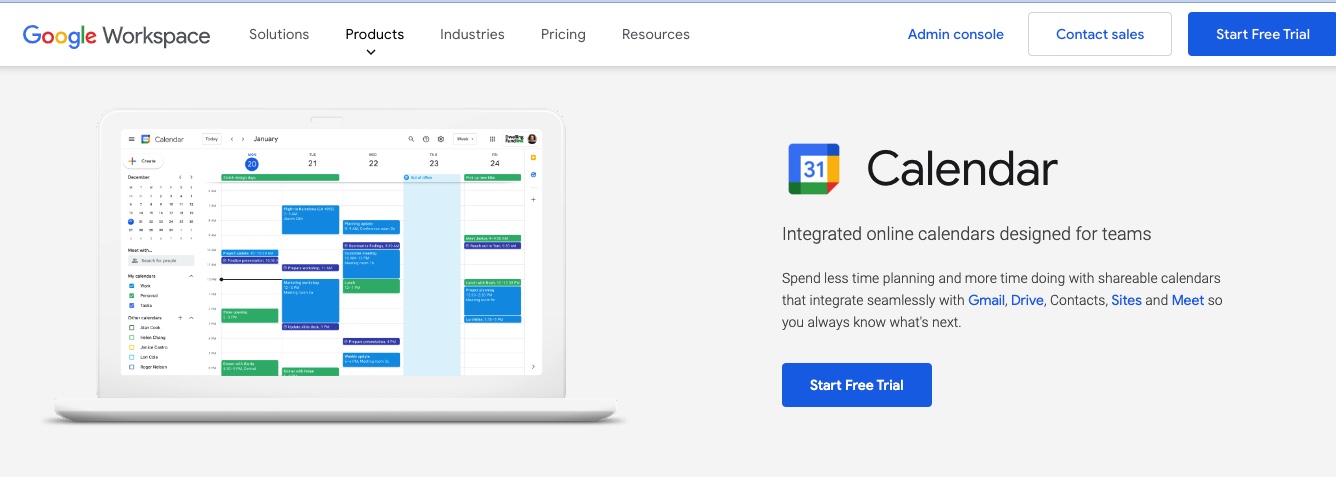
Task: Open the settings gear in Calendar preview
Action: pos(441,139)
